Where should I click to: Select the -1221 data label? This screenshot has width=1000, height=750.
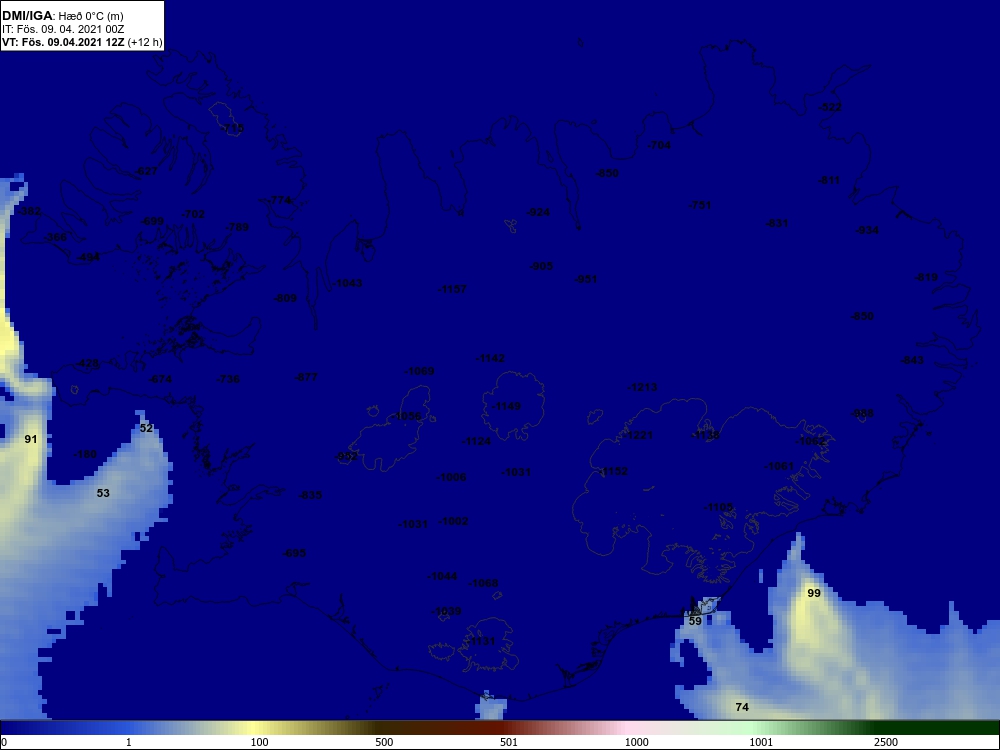(x=638, y=435)
